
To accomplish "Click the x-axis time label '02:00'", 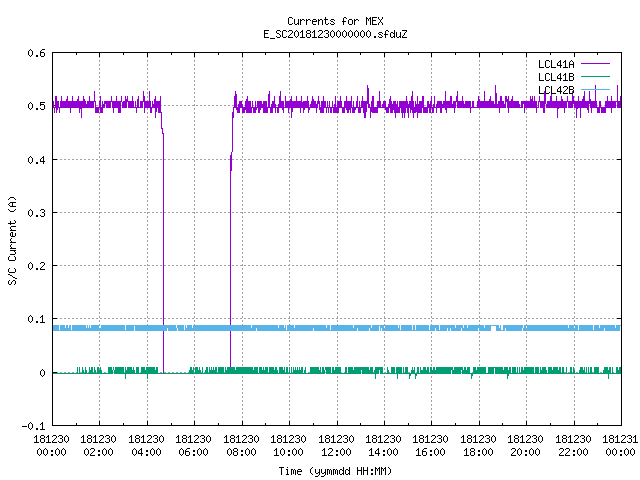I will 98,452.
